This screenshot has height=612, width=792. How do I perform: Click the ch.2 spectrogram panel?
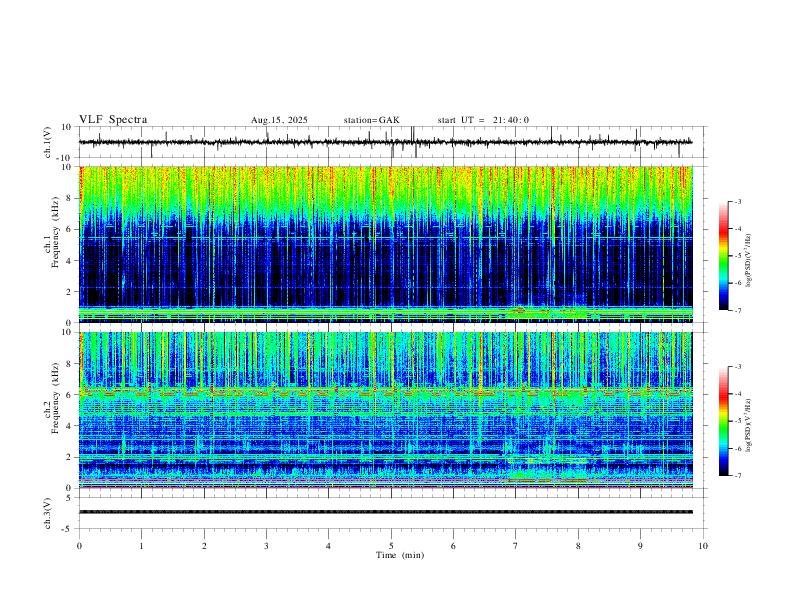click(x=386, y=410)
